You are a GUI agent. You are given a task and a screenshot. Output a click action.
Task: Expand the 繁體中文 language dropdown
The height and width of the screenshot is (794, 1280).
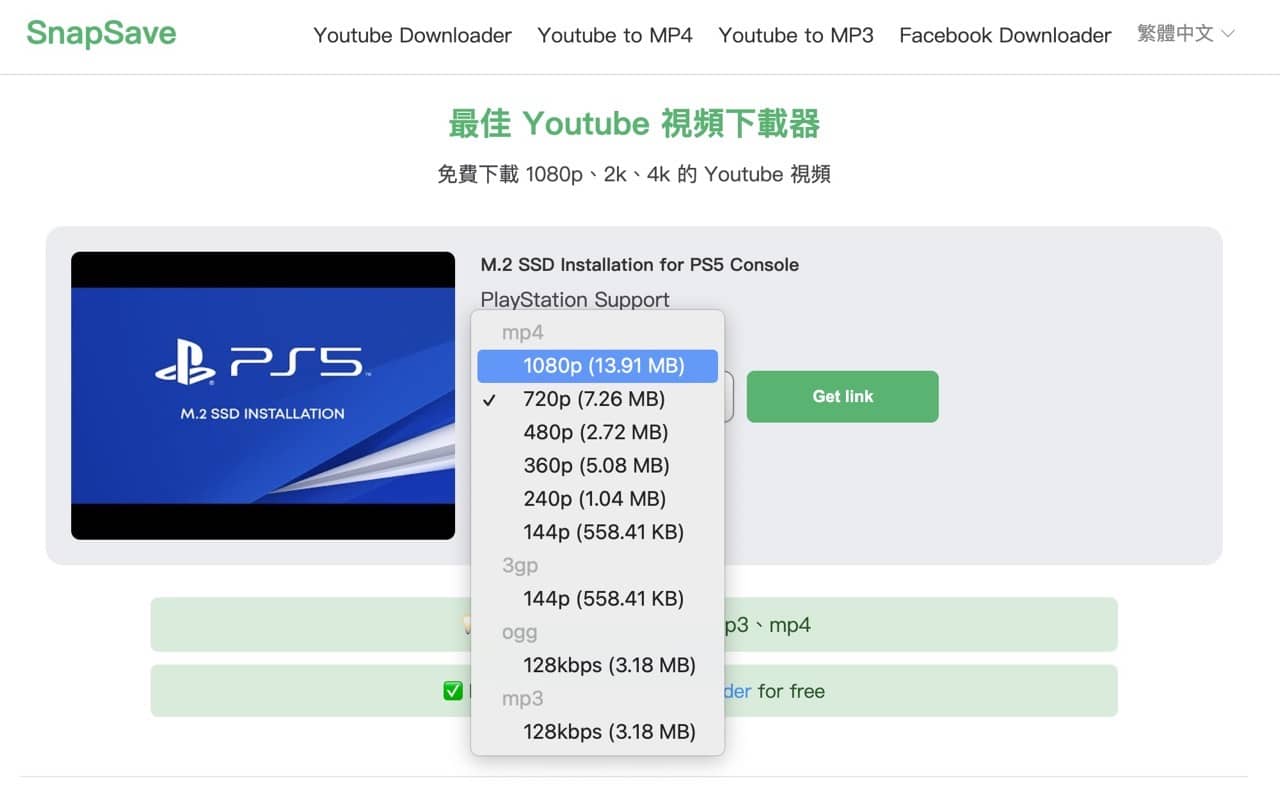(1186, 34)
